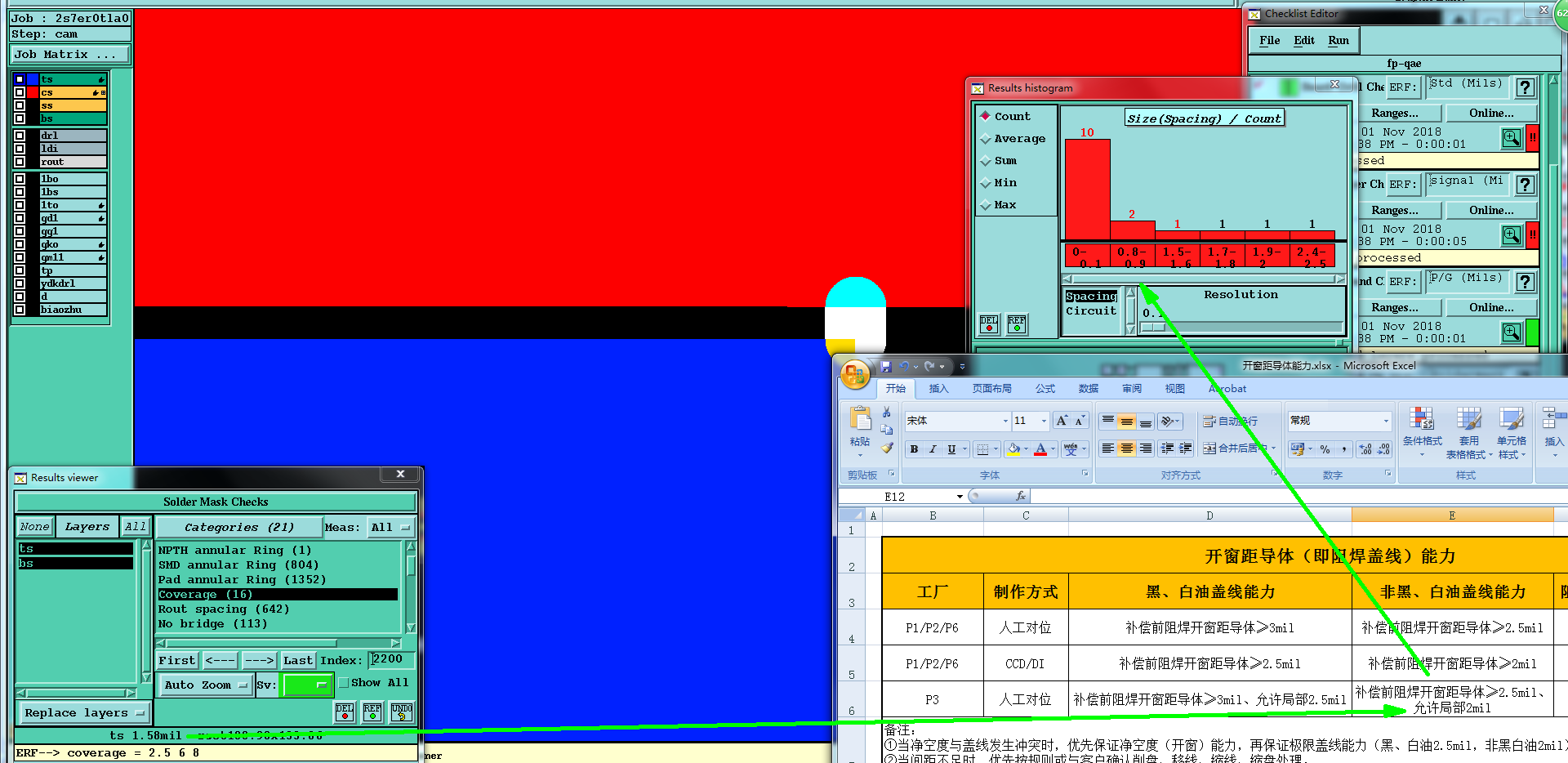The width and height of the screenshot is (1568, 763).
Task: Open the Excel number format dropdown
Action: (x=1386, y=421)
